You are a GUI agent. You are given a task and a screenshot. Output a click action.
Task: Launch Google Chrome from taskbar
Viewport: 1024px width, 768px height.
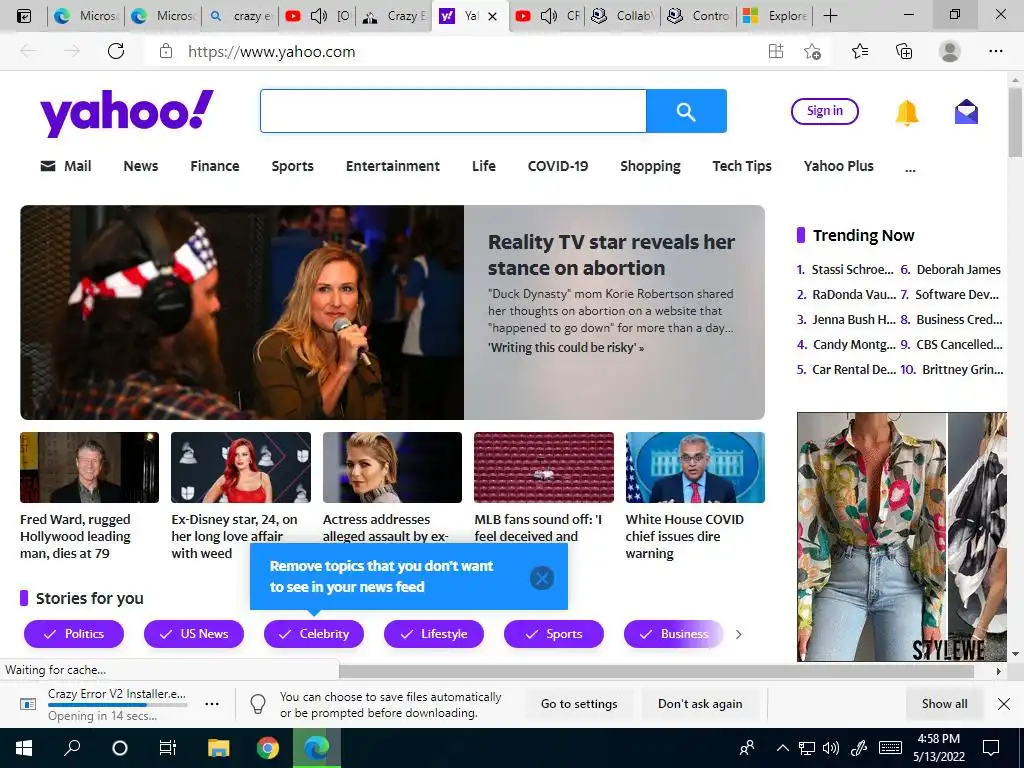click(267, 748)
